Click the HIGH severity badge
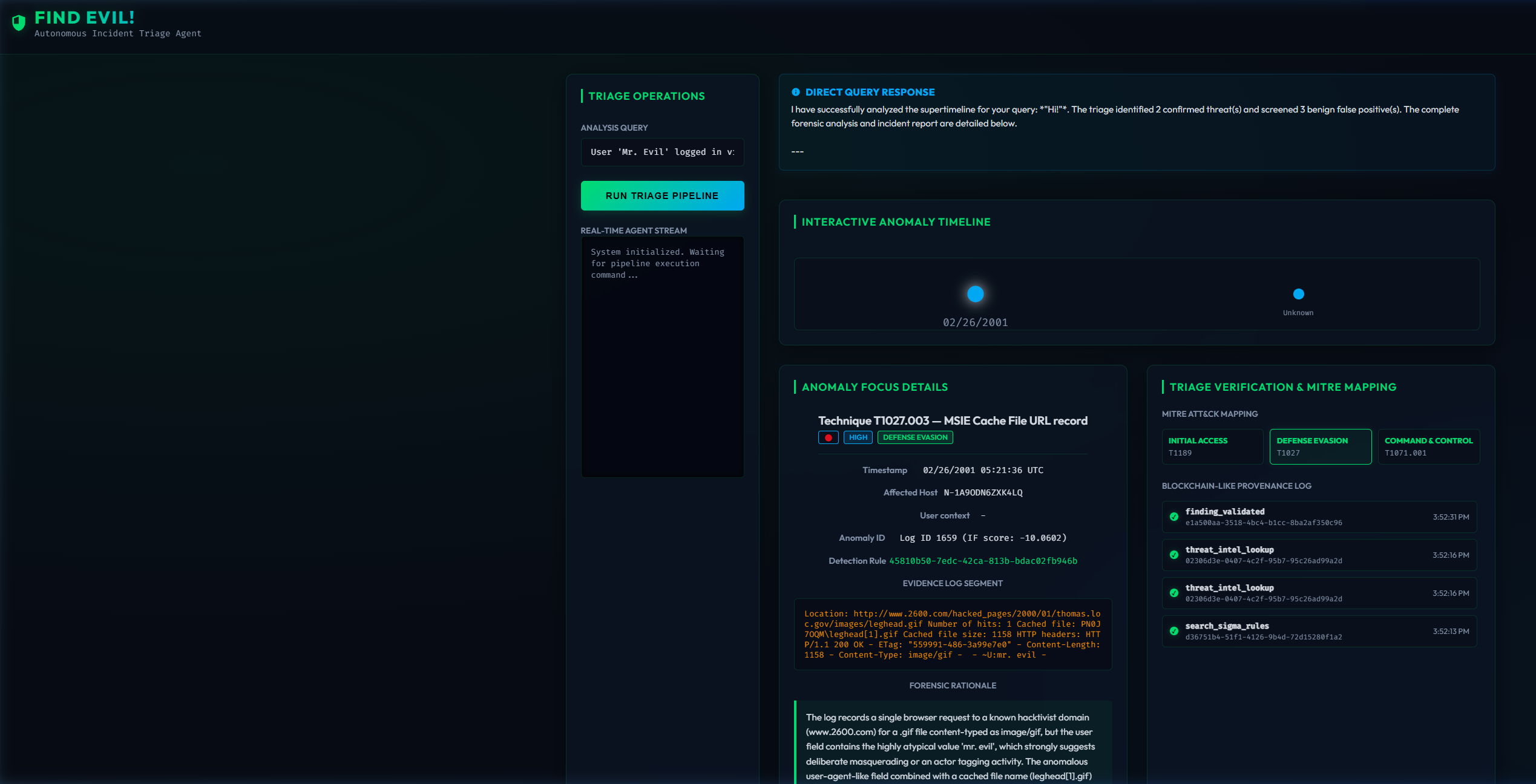This screenshot has width=1536, height=784. click(x=858, y=437)
